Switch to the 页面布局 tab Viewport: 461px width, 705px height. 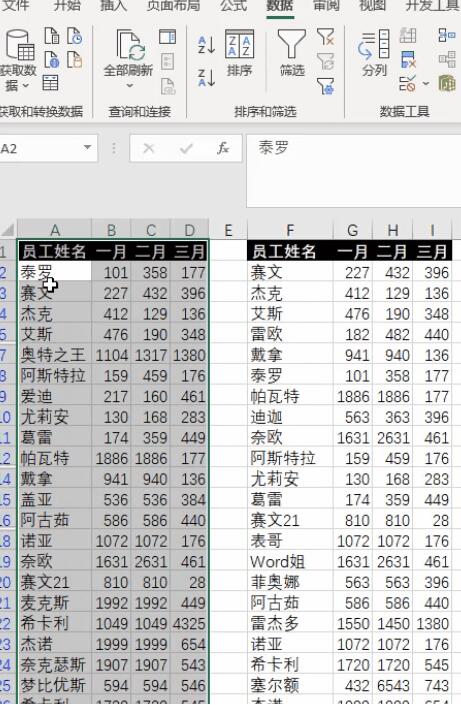click(x=173, y=5)
